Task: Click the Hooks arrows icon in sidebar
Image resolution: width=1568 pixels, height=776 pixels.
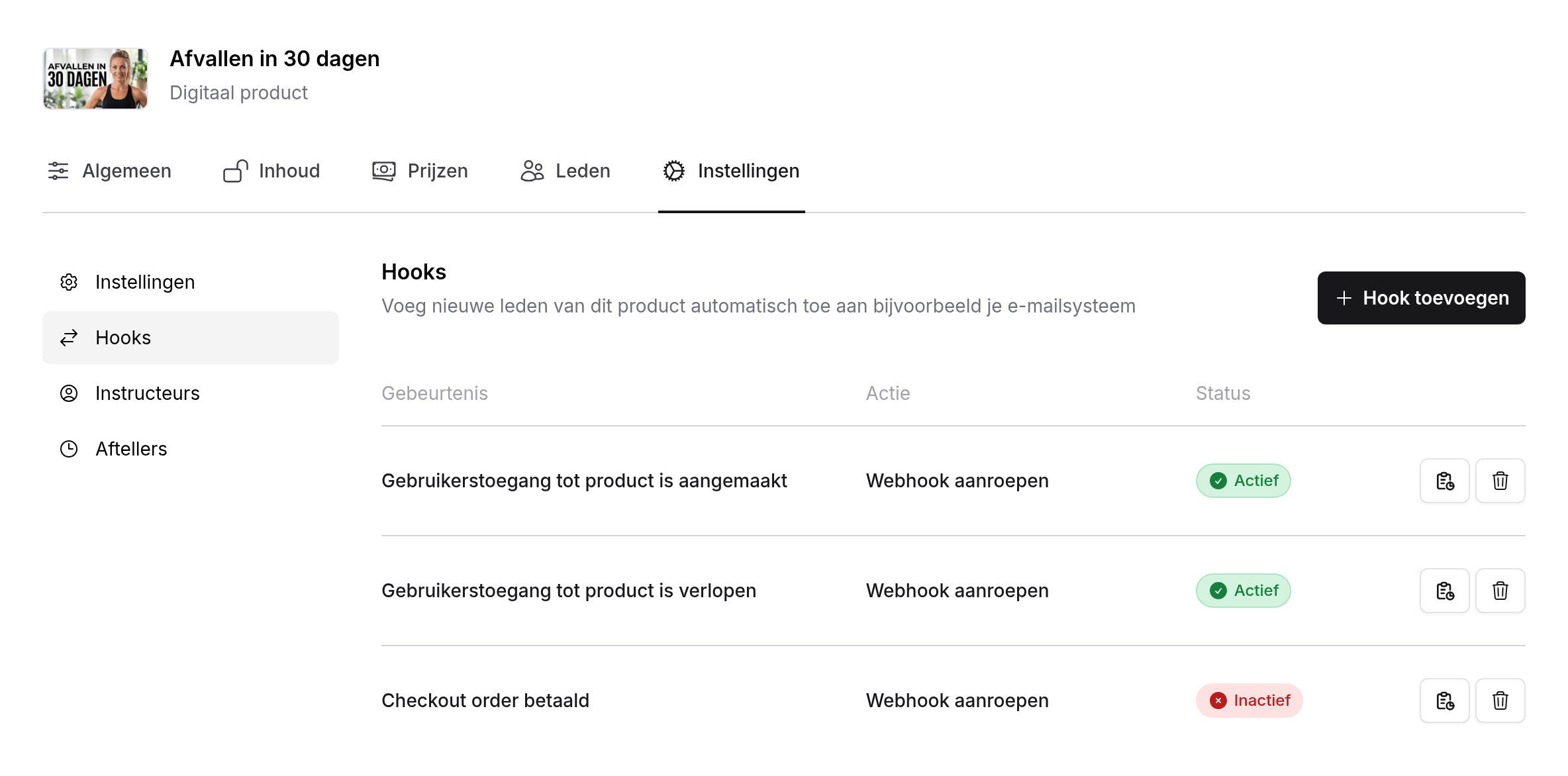Action: click(69, 338)
